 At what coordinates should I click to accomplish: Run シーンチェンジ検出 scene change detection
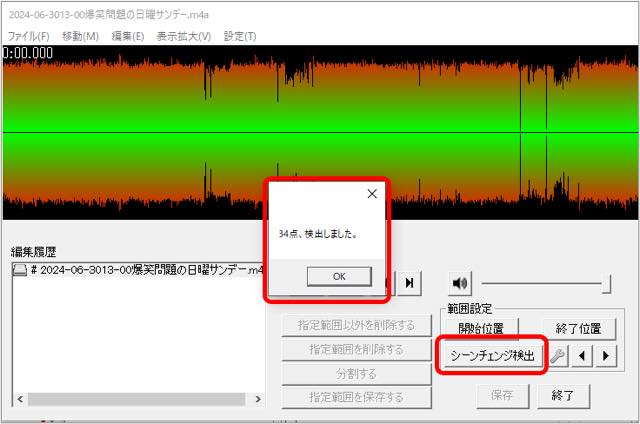[492, 355]
